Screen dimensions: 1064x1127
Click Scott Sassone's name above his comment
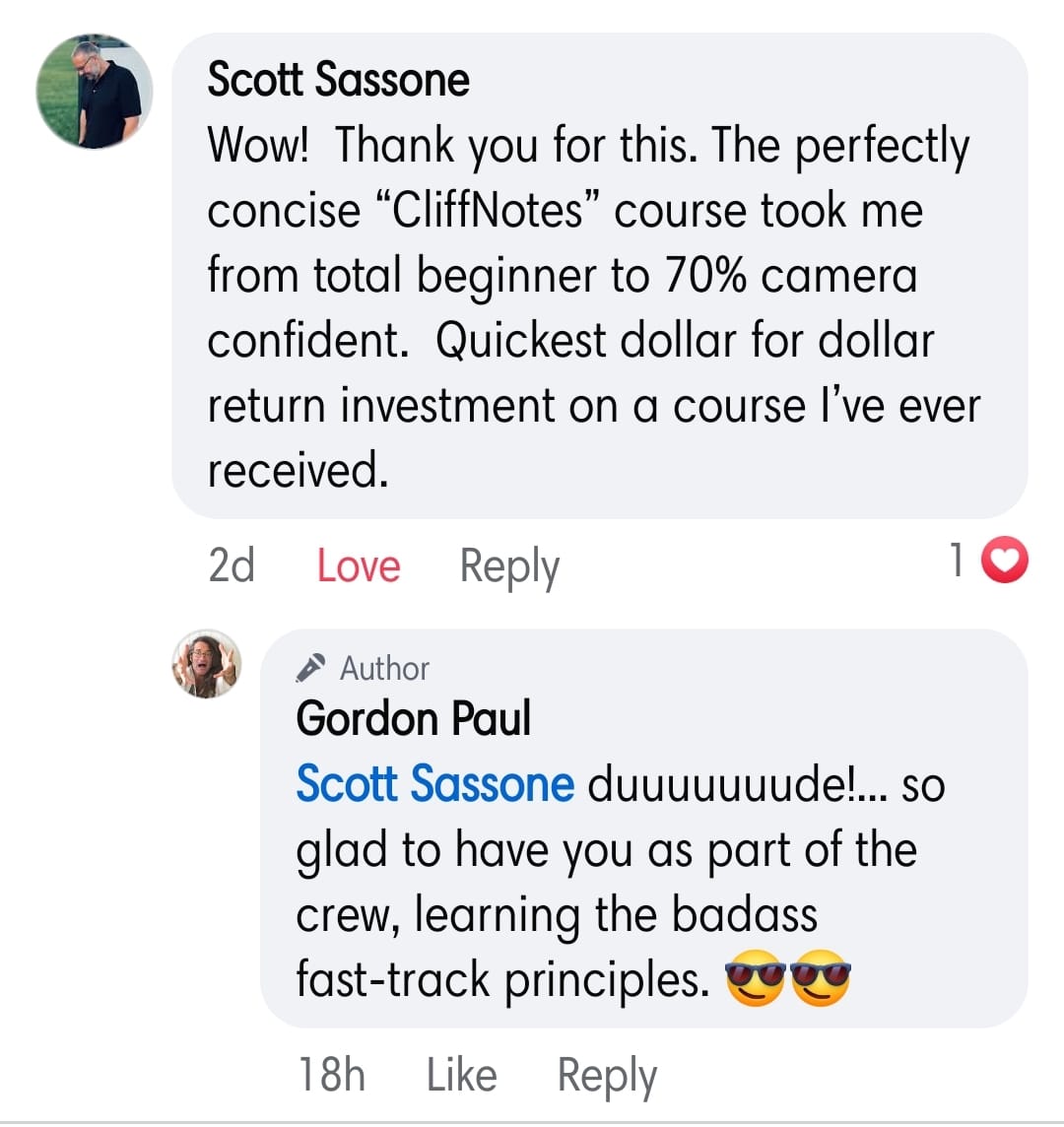[338, 80]
